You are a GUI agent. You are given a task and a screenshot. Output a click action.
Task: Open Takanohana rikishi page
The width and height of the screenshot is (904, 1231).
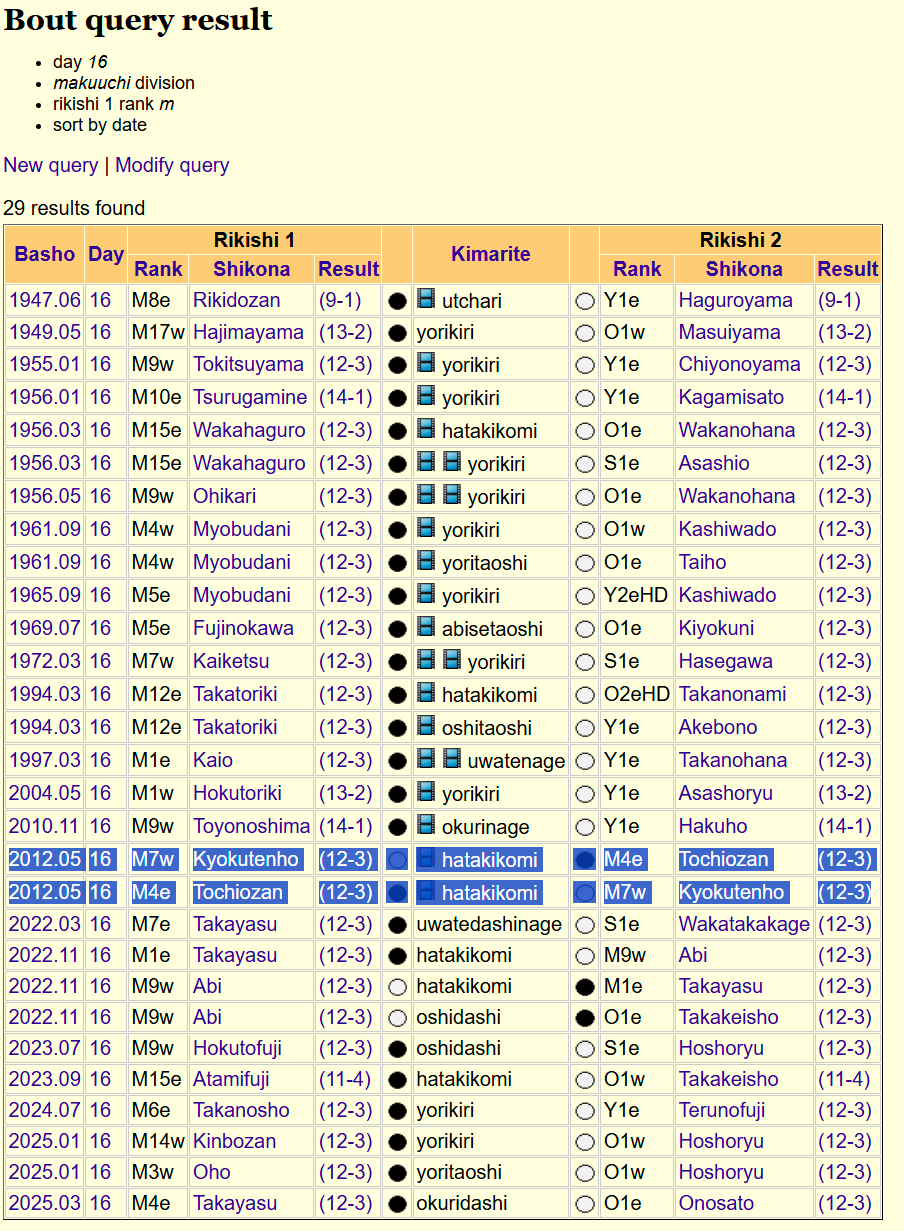click(733, 760)
